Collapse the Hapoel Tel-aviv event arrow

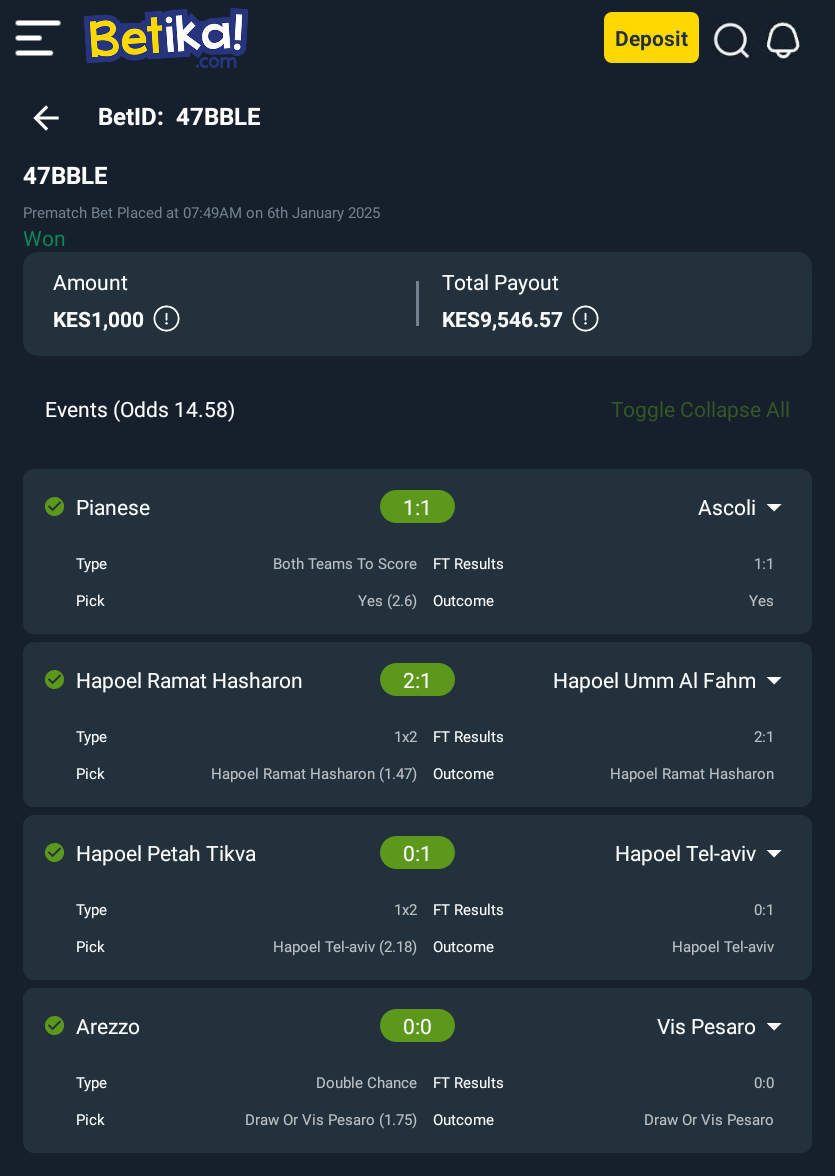coord(774,854)
